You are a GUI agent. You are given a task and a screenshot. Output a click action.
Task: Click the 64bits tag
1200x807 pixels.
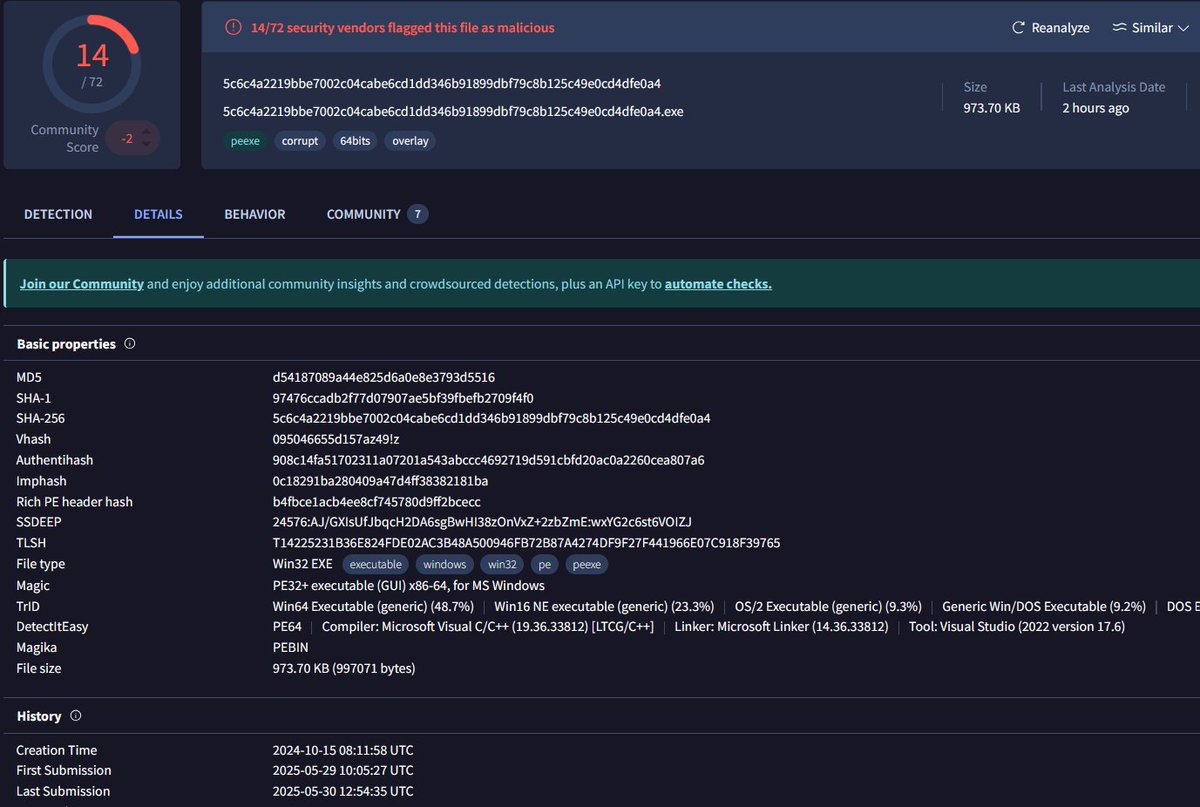(x=355, y=141)
